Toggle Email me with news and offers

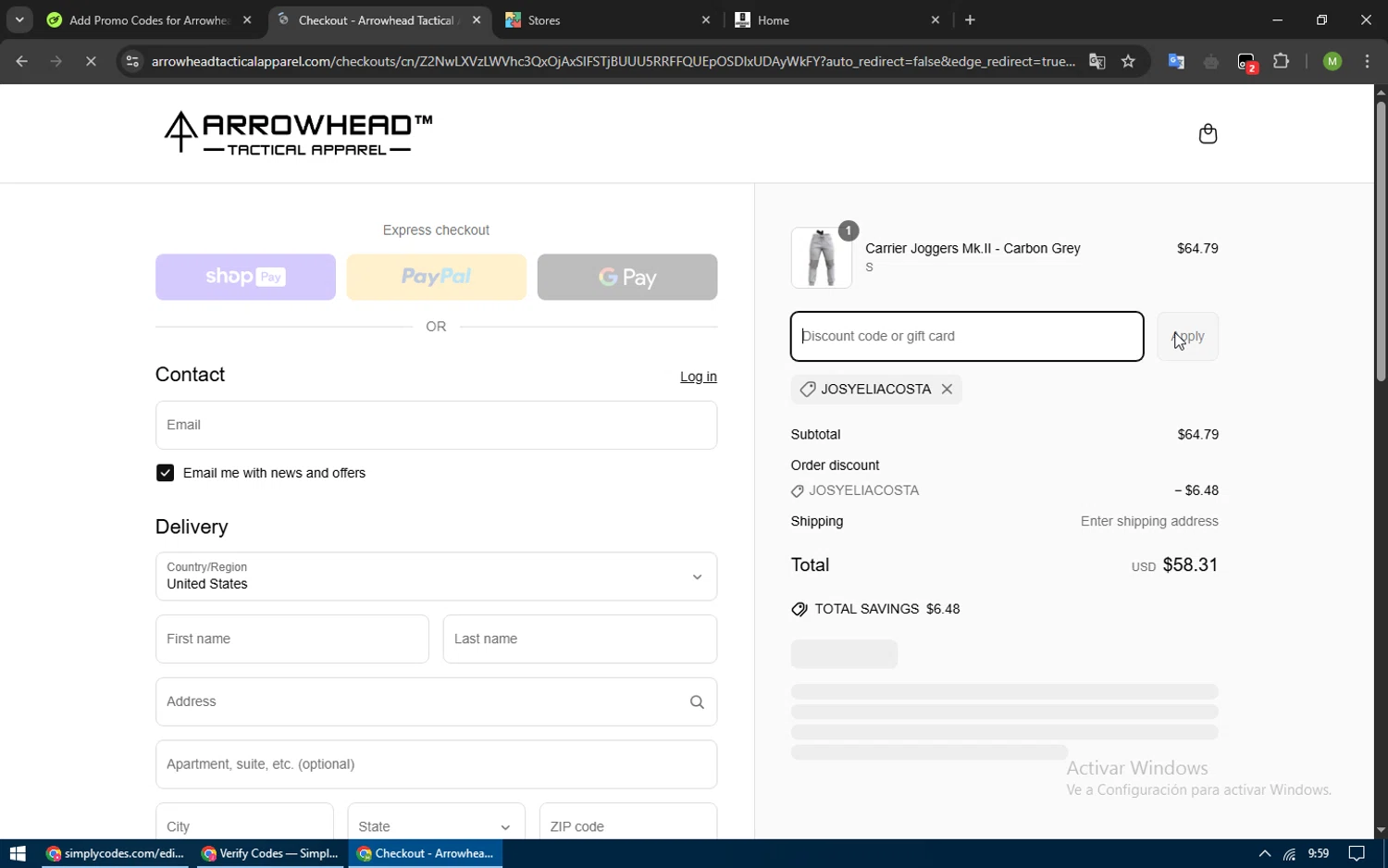166,473
